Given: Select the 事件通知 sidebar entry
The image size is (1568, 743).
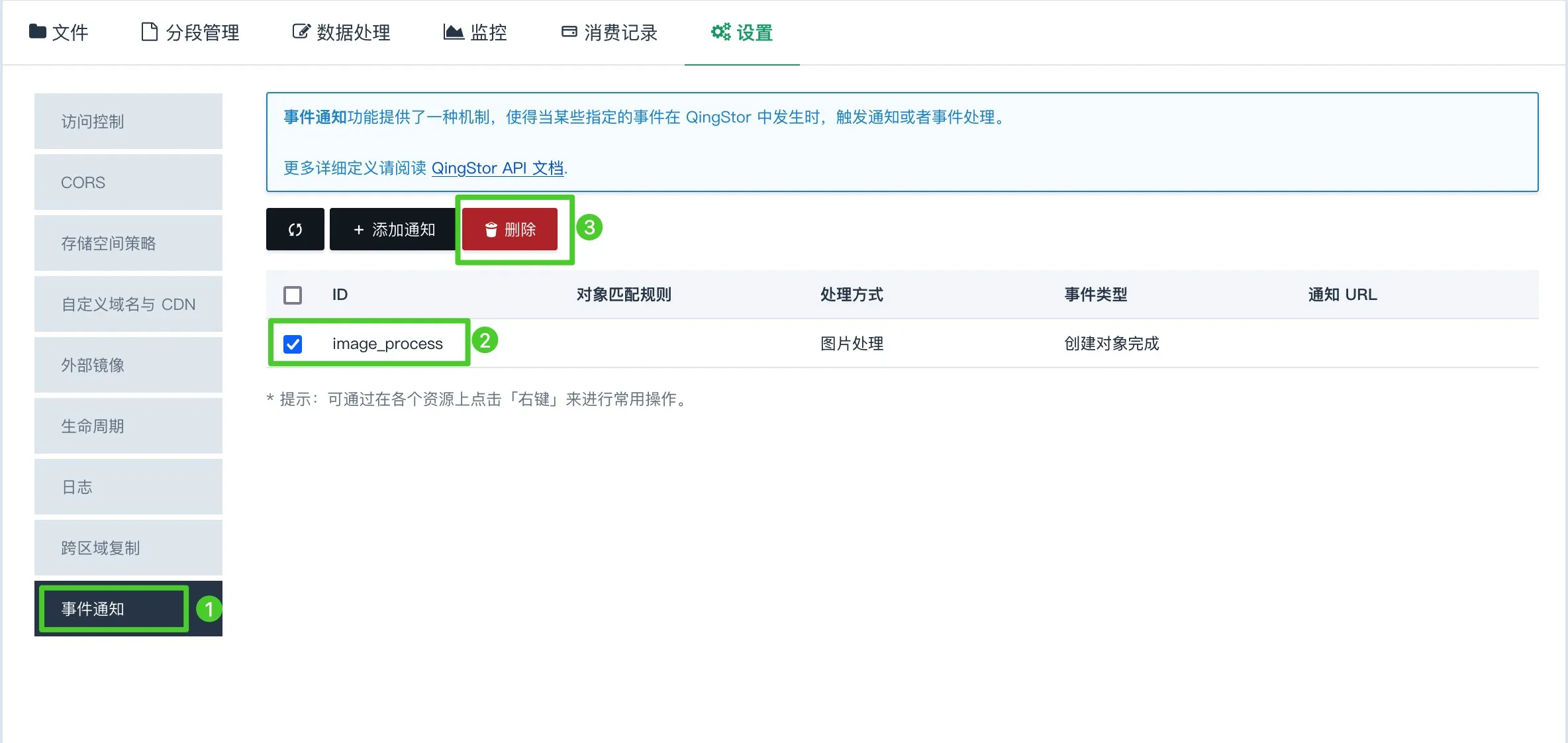Looking at the screenshot, I should coord(92,609).
